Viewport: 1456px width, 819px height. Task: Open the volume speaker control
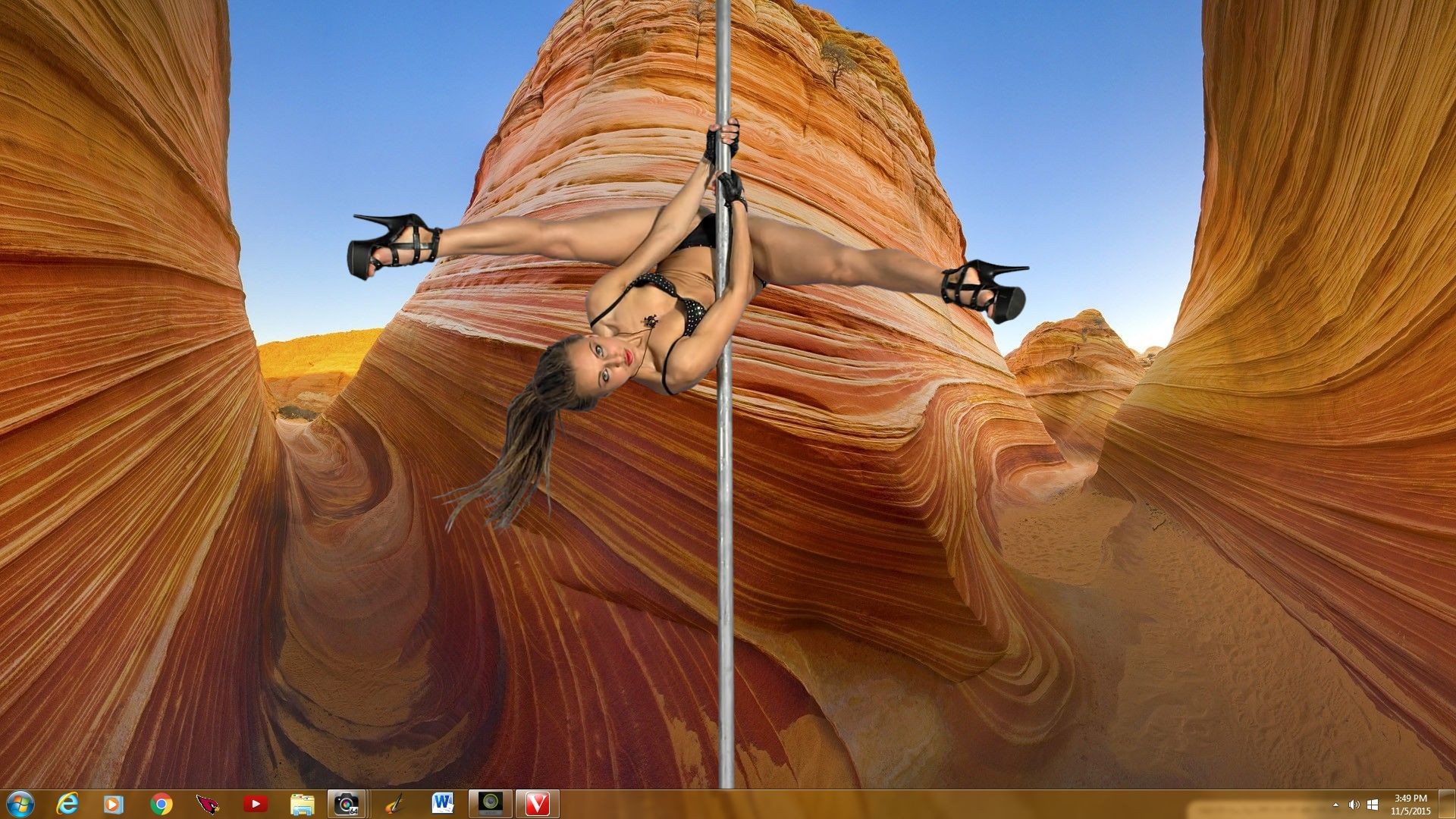[x=1354, y=805]
